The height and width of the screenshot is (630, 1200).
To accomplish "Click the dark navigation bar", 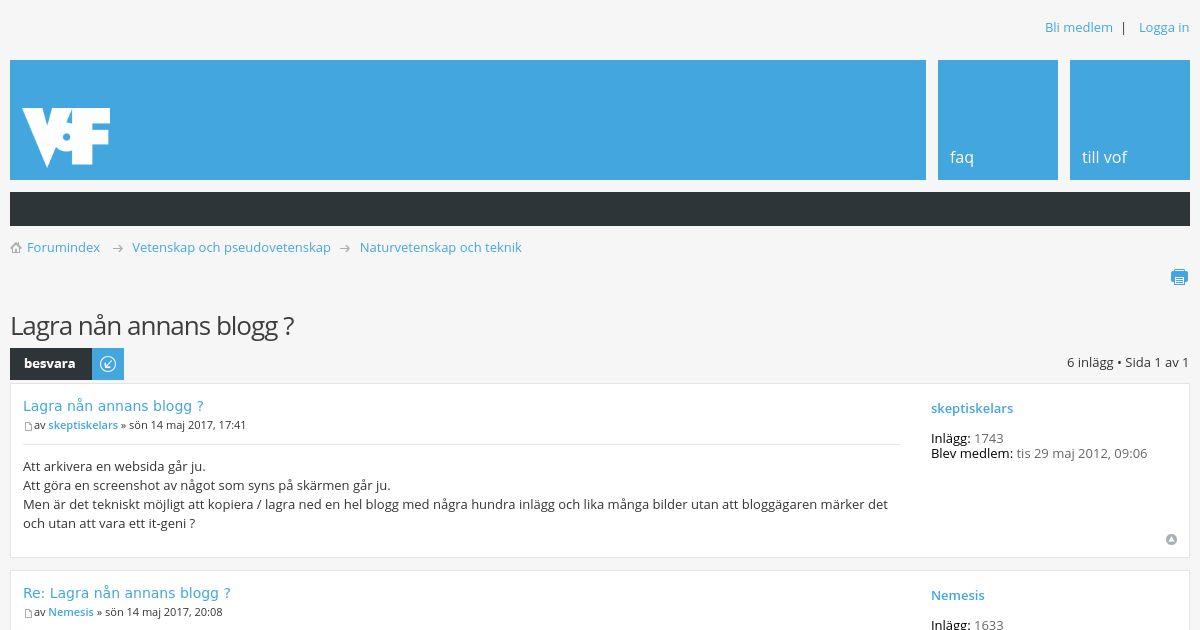I will coord(600,209).
